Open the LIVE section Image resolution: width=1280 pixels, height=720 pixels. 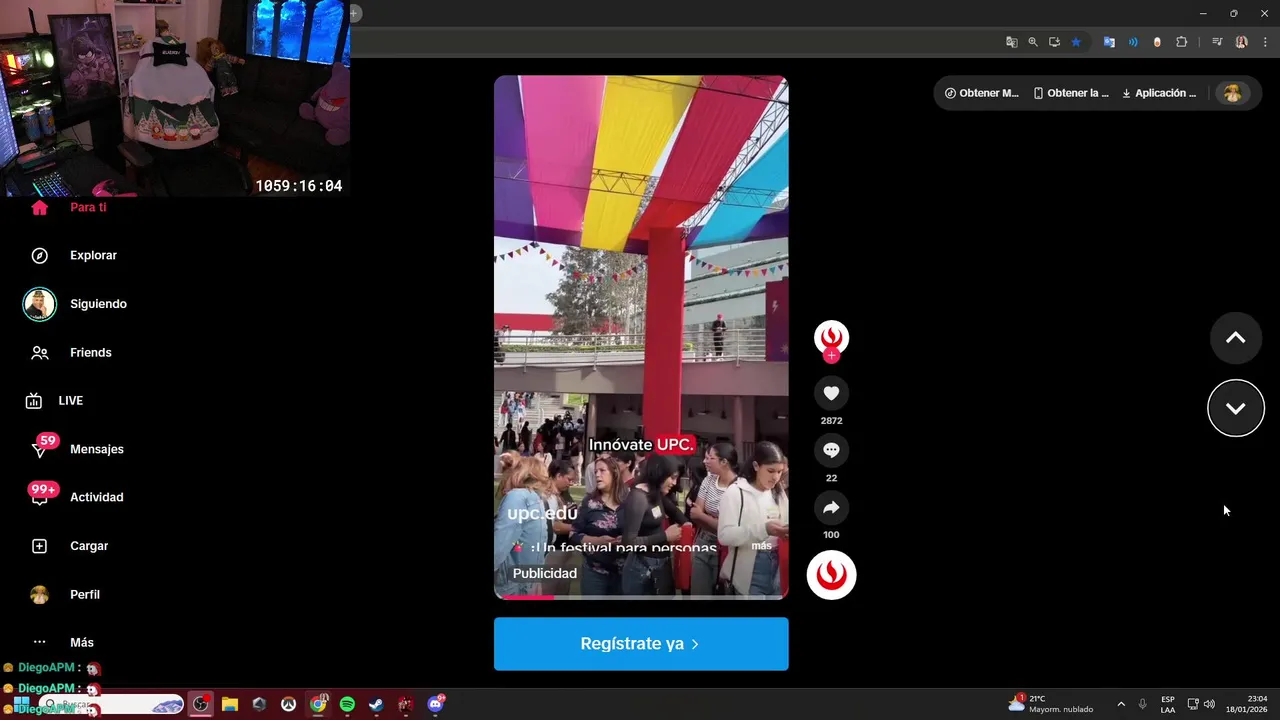[55, 400]
